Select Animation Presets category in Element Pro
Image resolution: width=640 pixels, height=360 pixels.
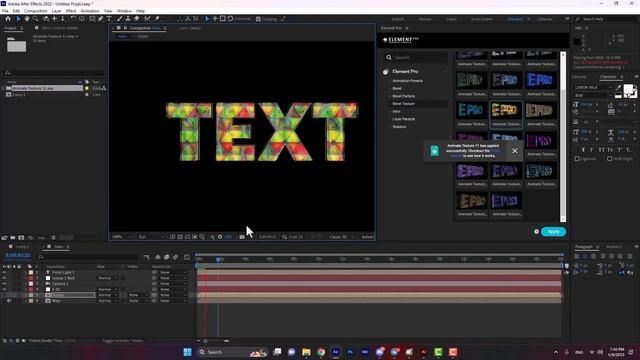click(x=407, y=81)
